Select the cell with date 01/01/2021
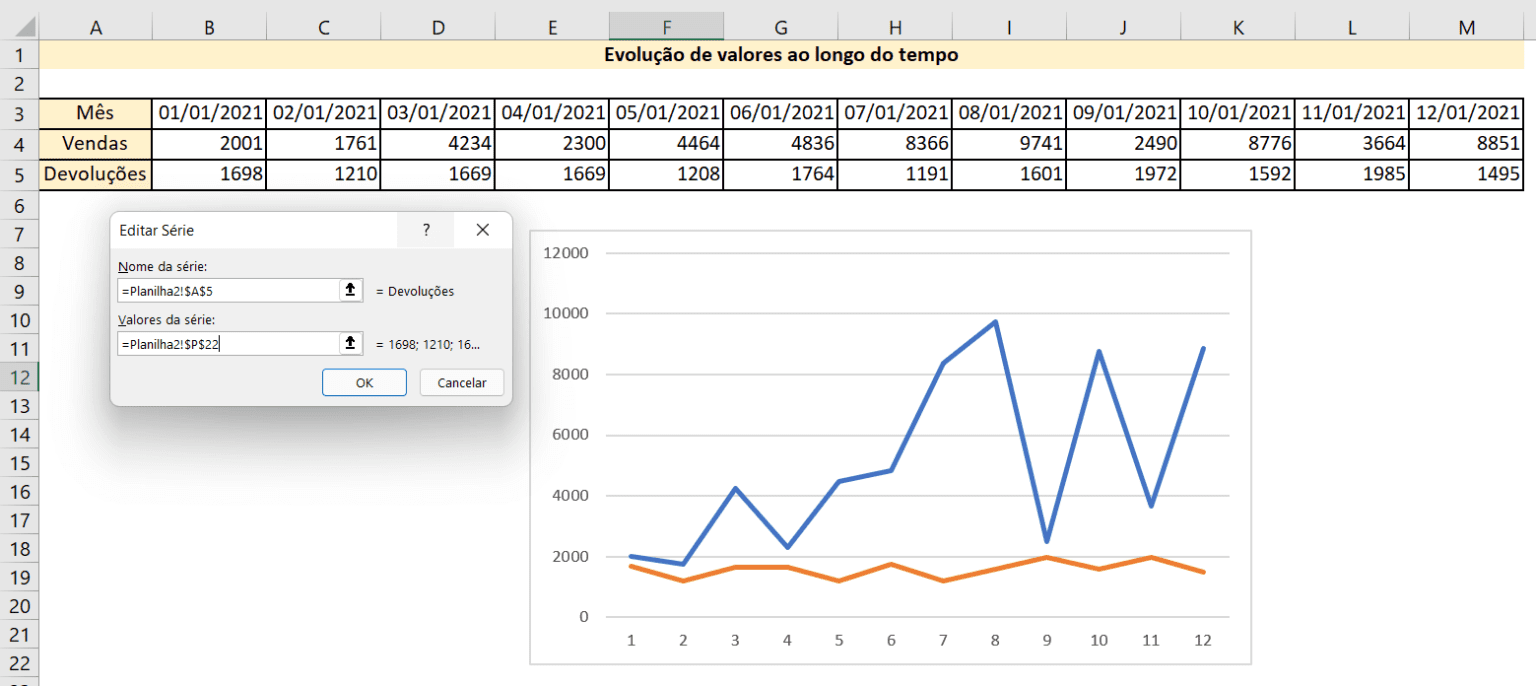Image resolution: width=1536 pixels, height=686 pixels. [x=209, y=113]
